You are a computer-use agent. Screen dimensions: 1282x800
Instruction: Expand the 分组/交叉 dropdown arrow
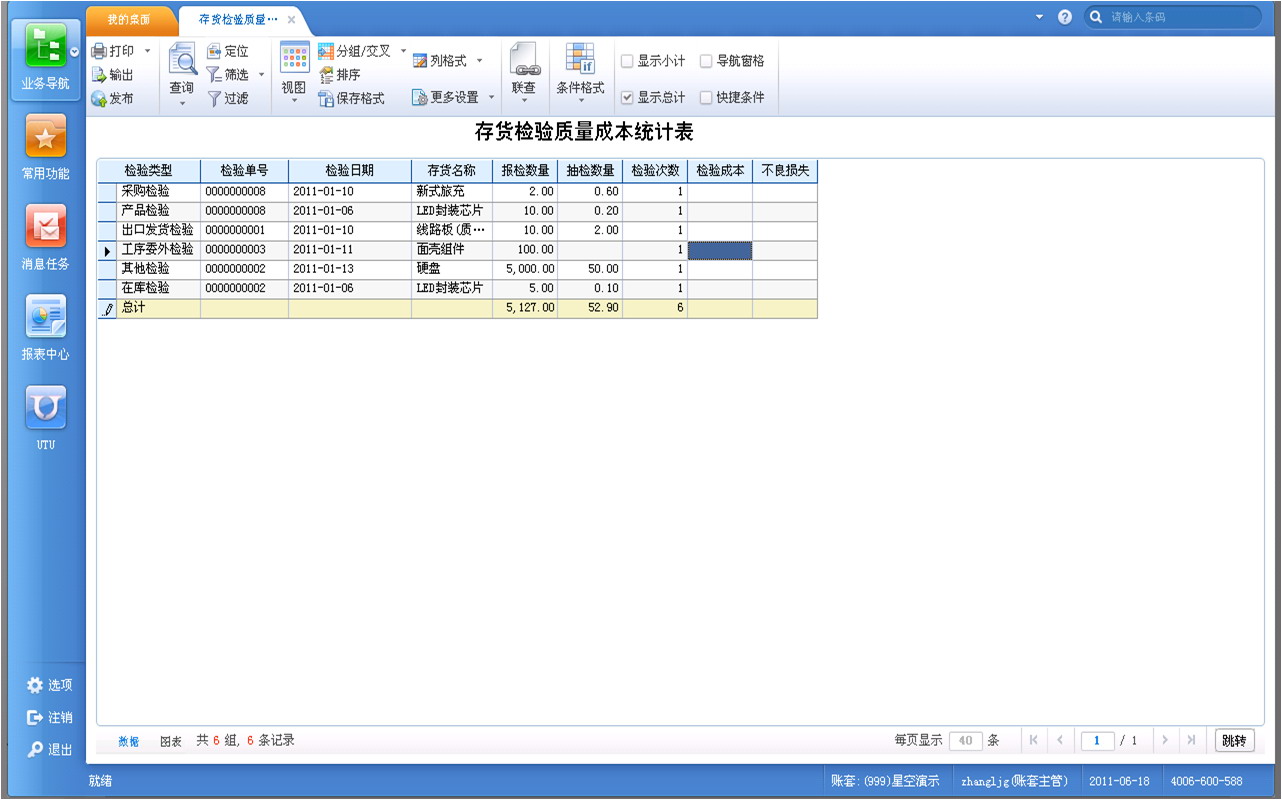pos(404,51)
